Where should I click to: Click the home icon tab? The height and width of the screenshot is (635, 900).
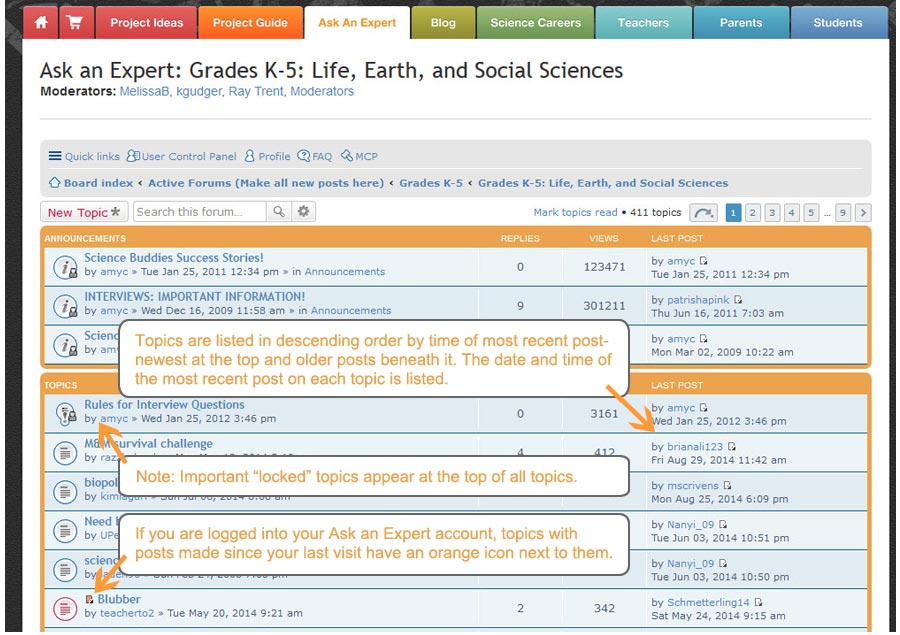tap(41, 23)
